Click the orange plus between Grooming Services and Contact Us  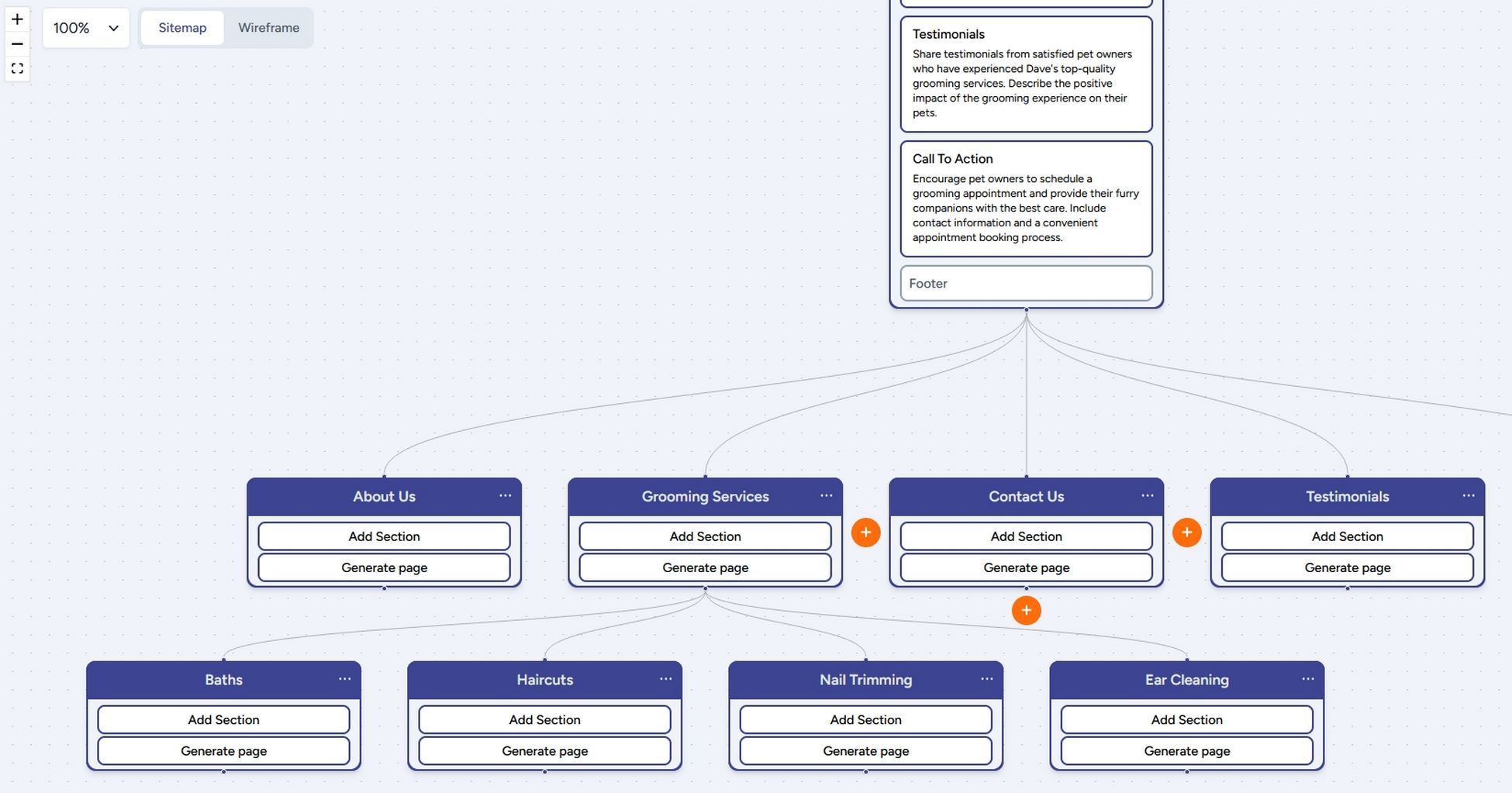pos(865,533)
